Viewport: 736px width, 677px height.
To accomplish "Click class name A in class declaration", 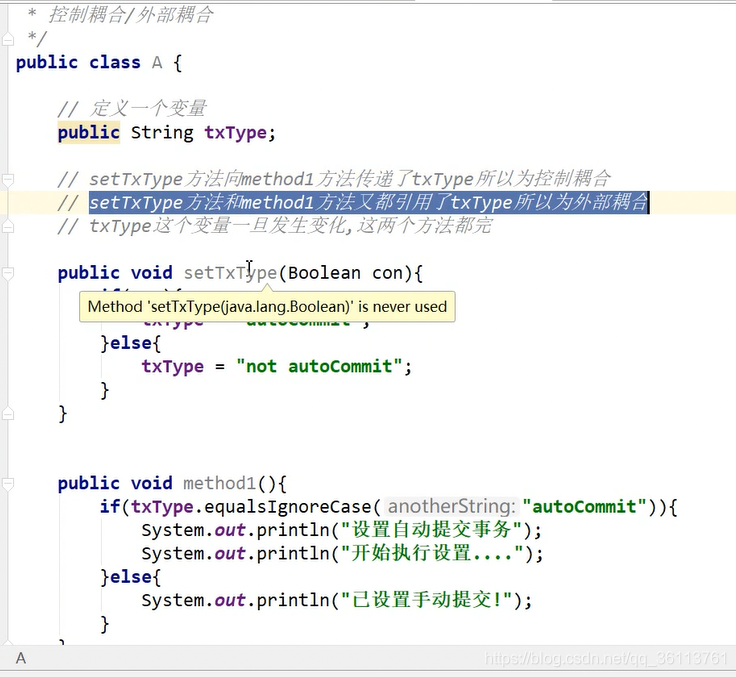I will [157, 62].
